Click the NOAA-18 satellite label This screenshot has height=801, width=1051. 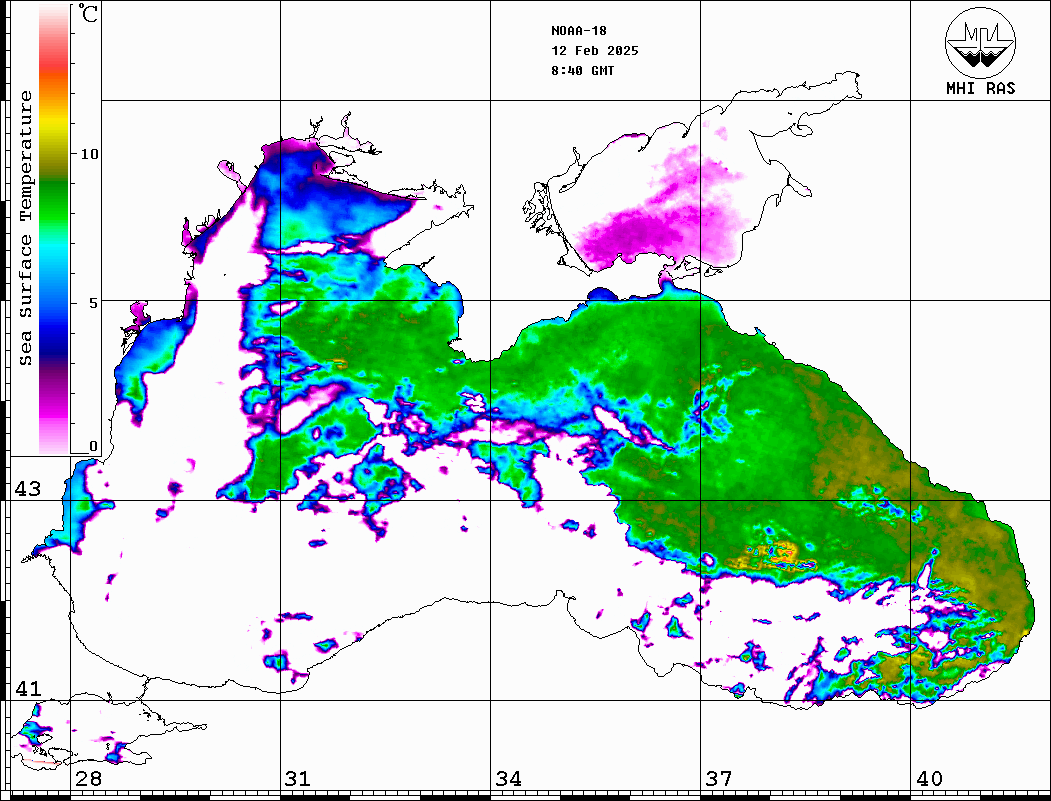click(x=579, y=31)
